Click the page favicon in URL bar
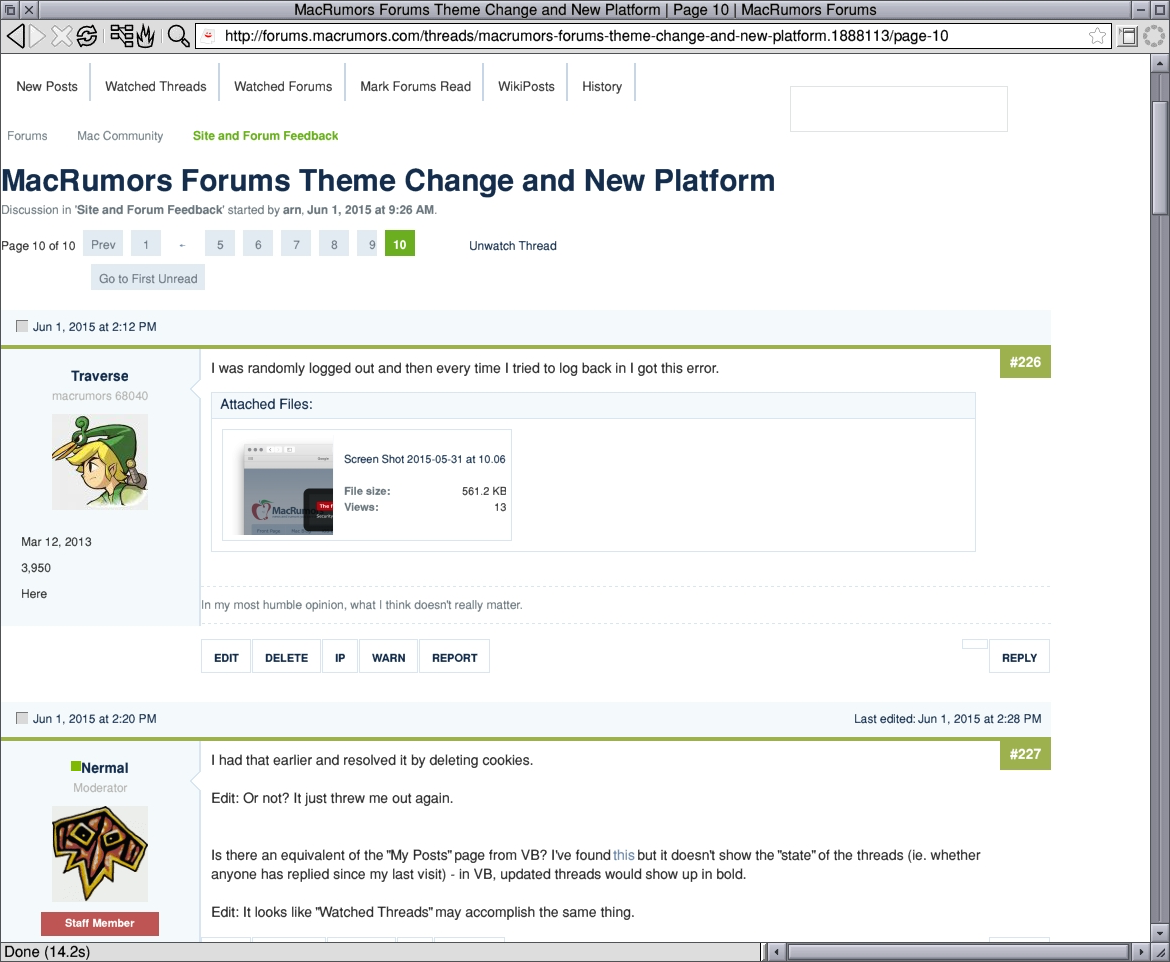The width and height of the screenshot is (1170, 962). (x=210, y=36)
